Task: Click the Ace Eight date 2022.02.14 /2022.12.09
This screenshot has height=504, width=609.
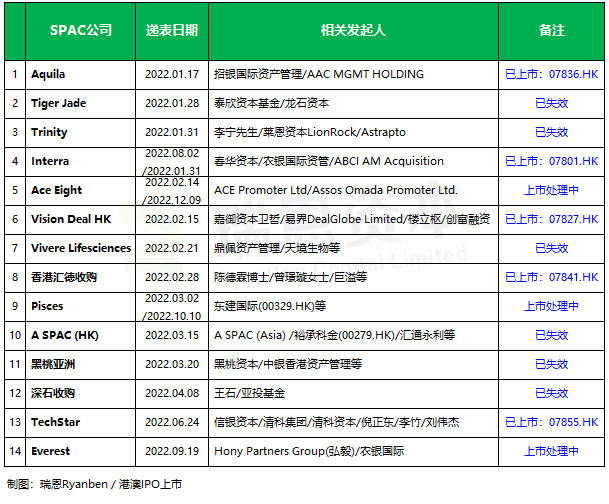Action: point(172,191)
